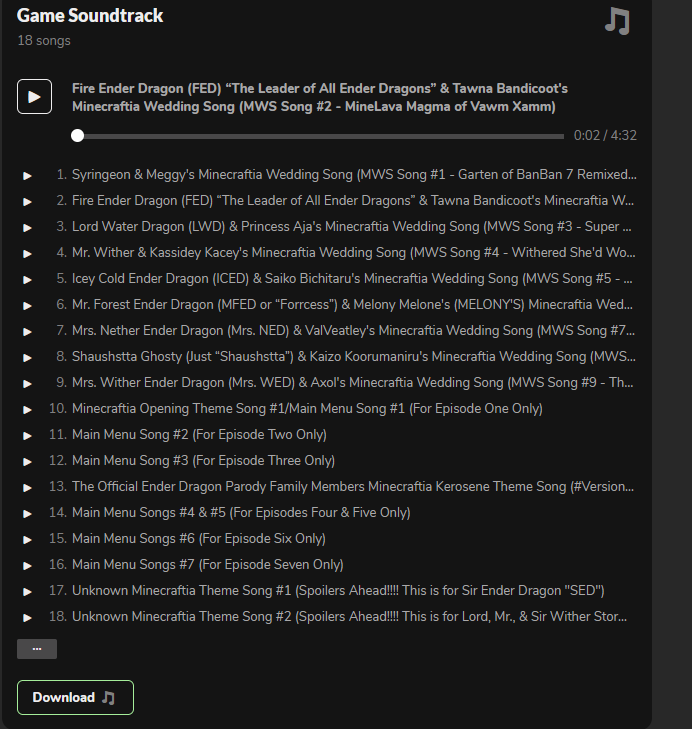The image size is (692, 729).
Task: Play Main Menu Song #2 arrow icon
Action: click(28, 435)
